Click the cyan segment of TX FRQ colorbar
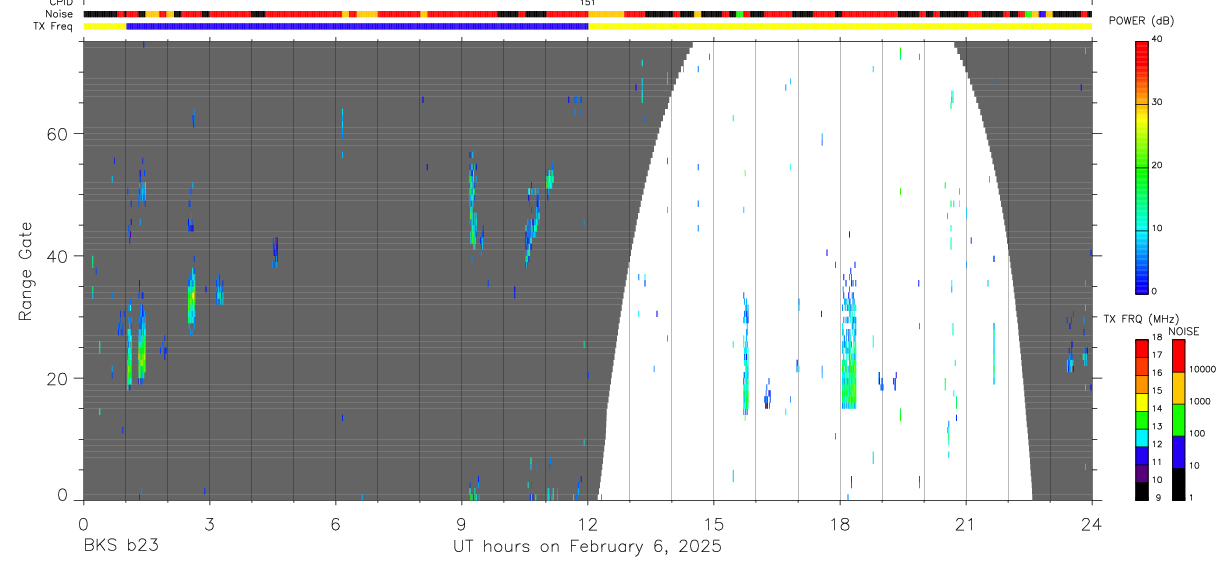Screen dimensions: 1228x567 coord(1141,437)
